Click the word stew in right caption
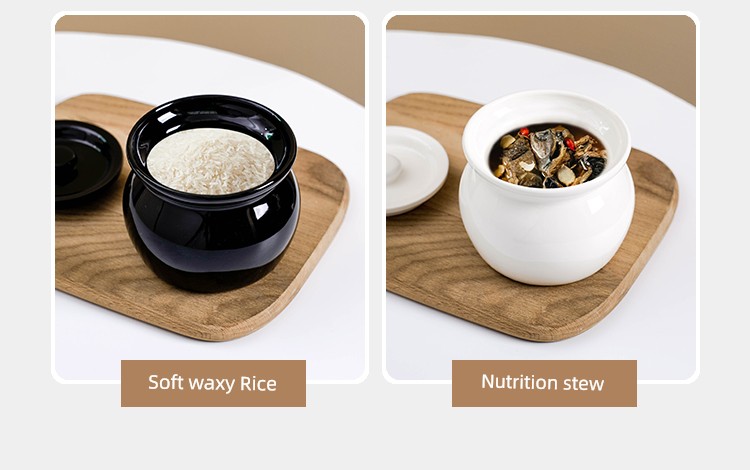The width and height of the screenshot is (750, 470). (x=584, y=383)
